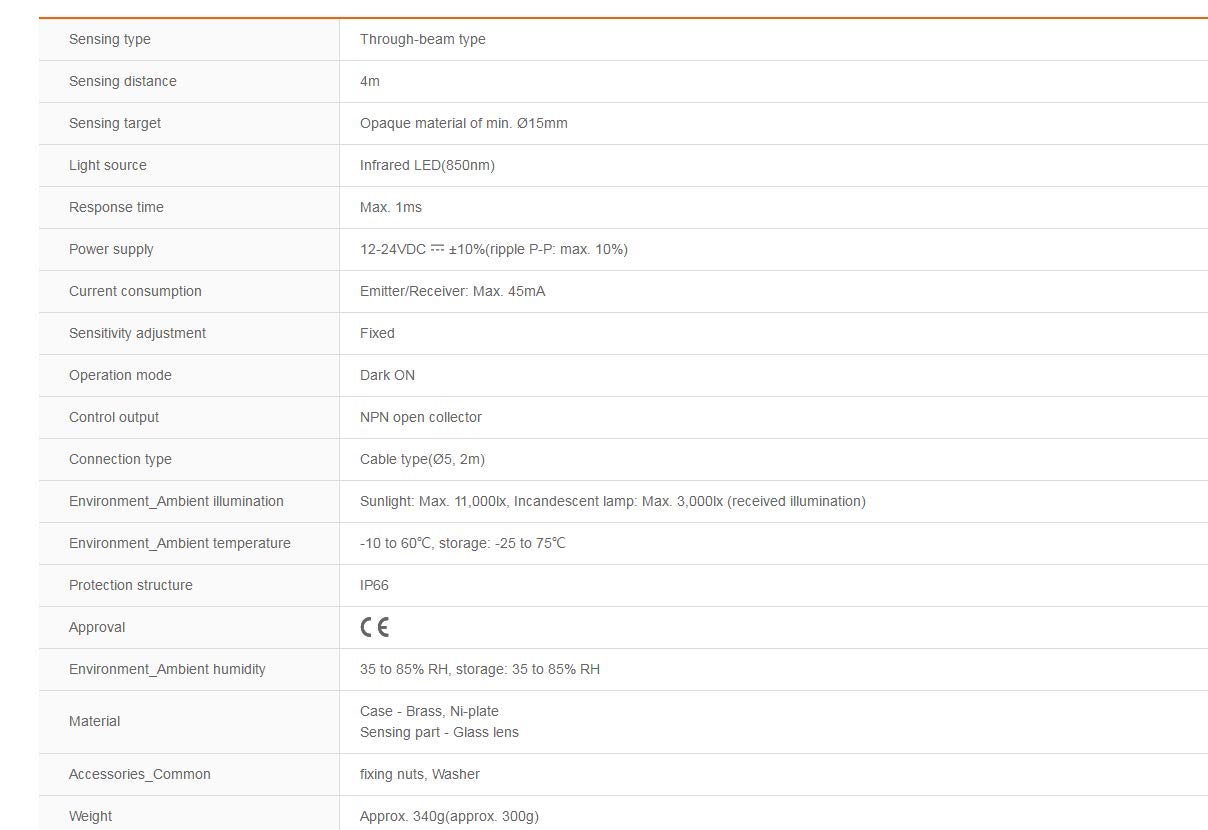
Task: Click the "Environment_Ambient humidity" label
Action: pos(167,669)
